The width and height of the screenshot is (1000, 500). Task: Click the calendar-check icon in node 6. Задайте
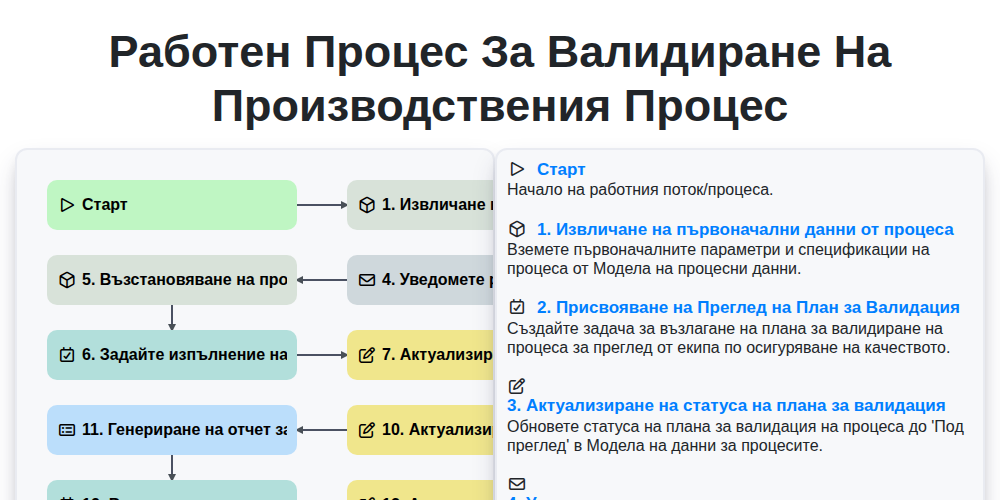(67, 355)
